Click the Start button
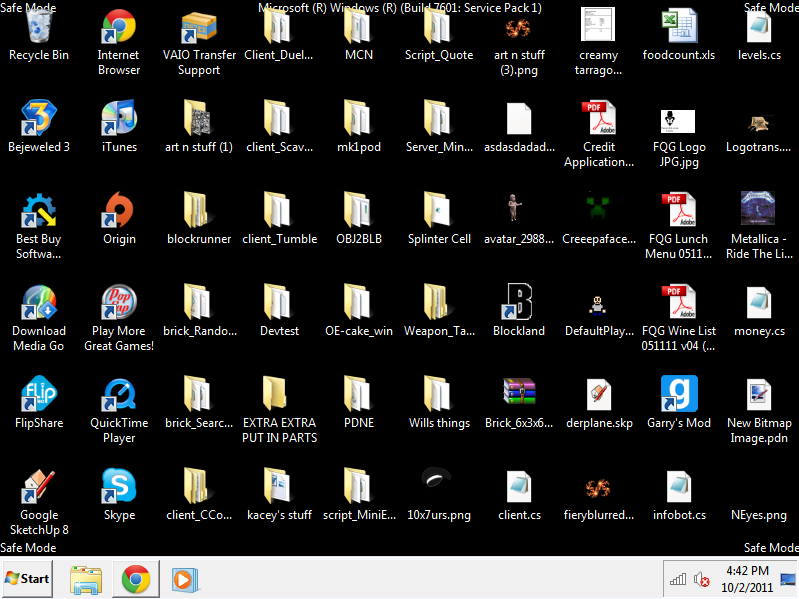The width and height of the screenshot is (799, 599). pyautogui.click(x=28, y=578)
